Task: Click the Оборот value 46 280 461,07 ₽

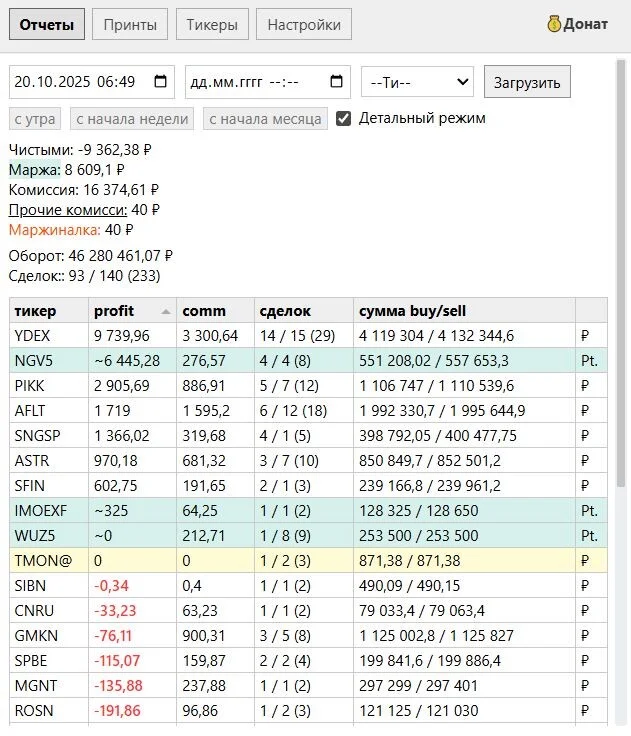Action: [121, 256]
